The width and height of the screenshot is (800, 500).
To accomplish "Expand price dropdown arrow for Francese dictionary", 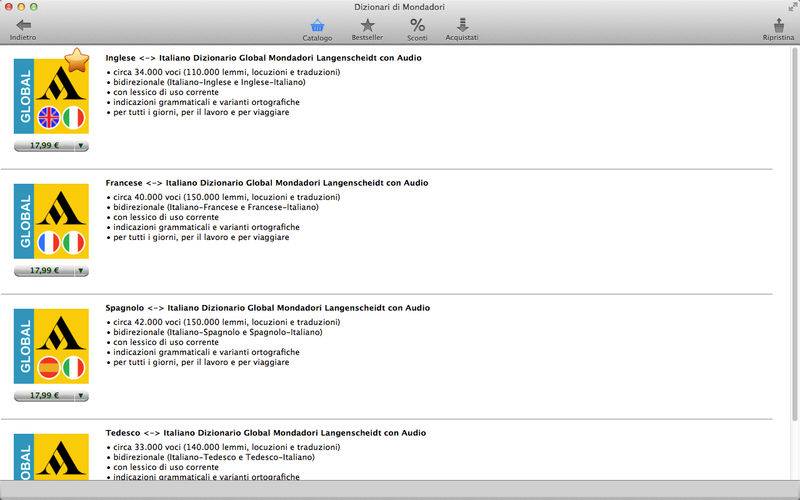I will pyautogui.click(x=81, y=271).
